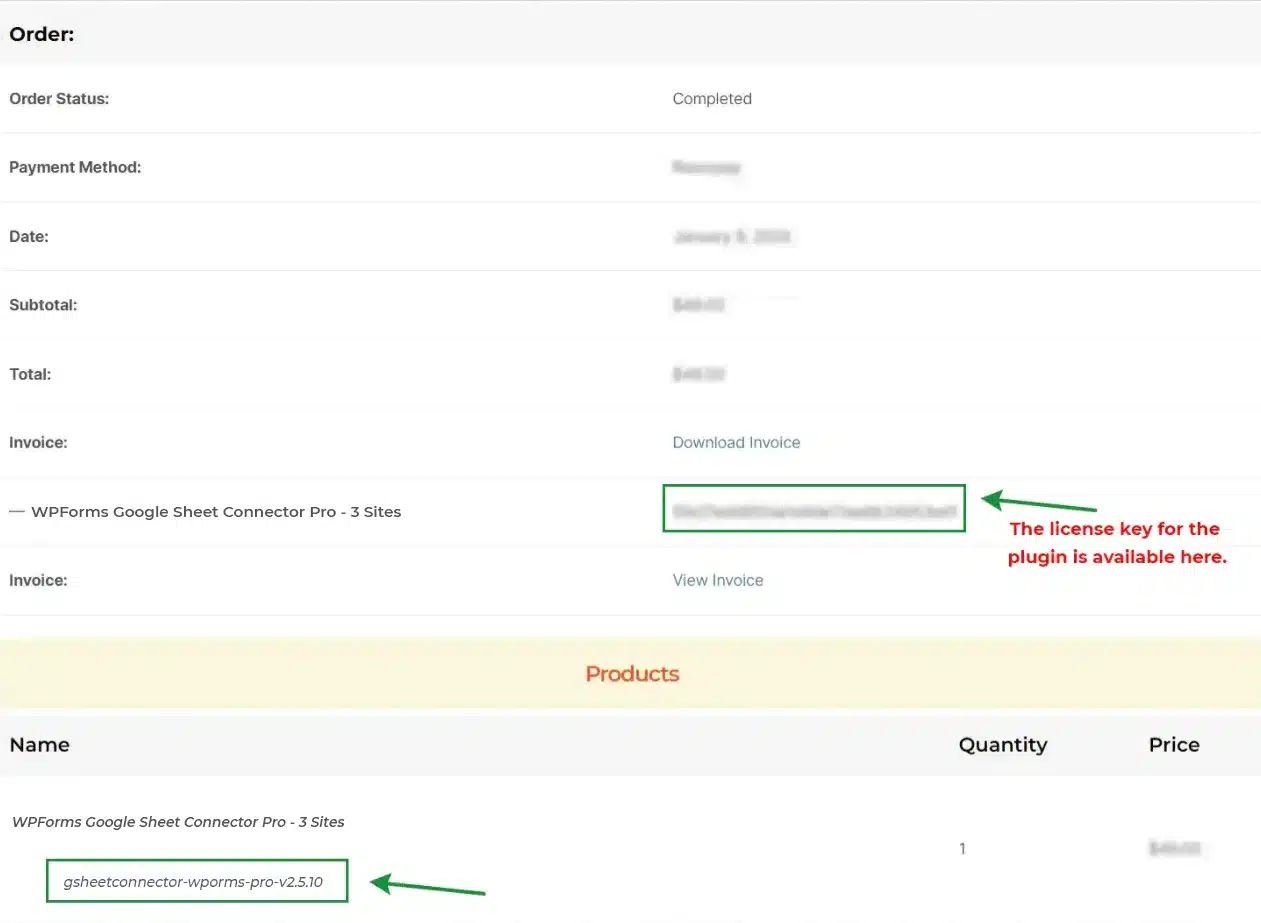Click the order Date value
Screen dimensions: 1261x923
coord(733,236)
